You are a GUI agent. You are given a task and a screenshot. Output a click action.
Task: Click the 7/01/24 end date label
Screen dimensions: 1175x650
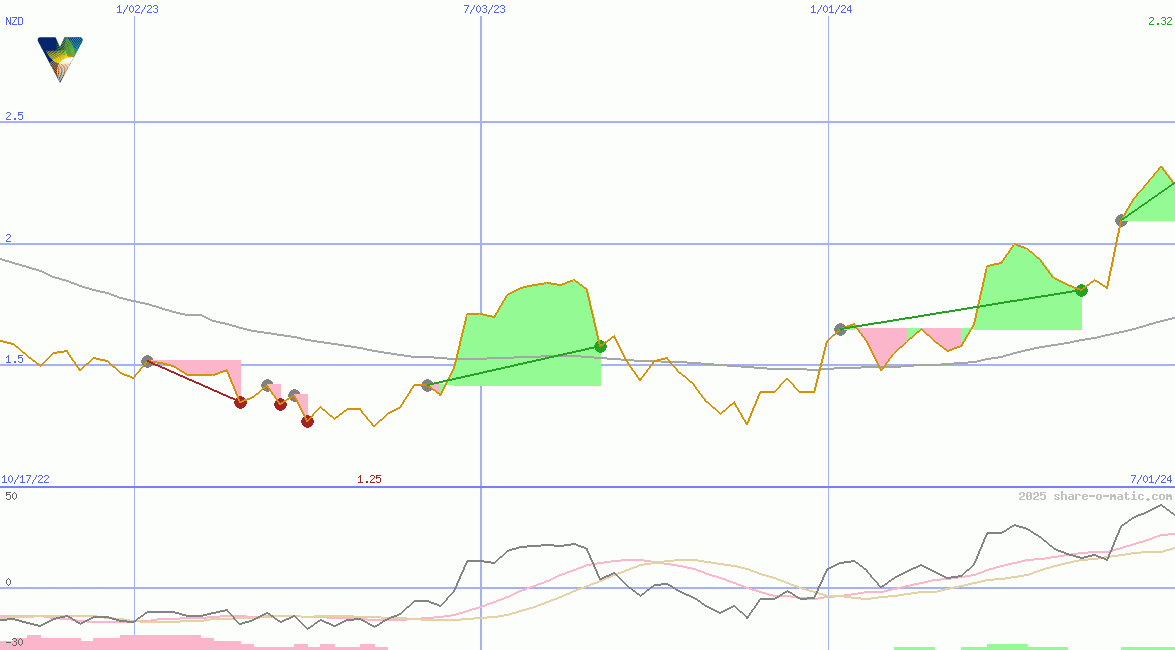pos(1150,480)
